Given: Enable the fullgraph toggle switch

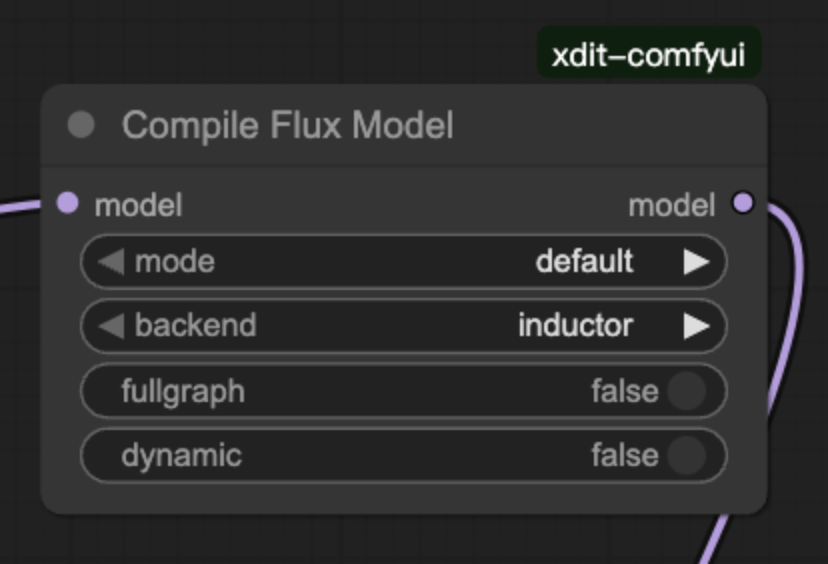Looking at the screenshot, I should [686, 391].
